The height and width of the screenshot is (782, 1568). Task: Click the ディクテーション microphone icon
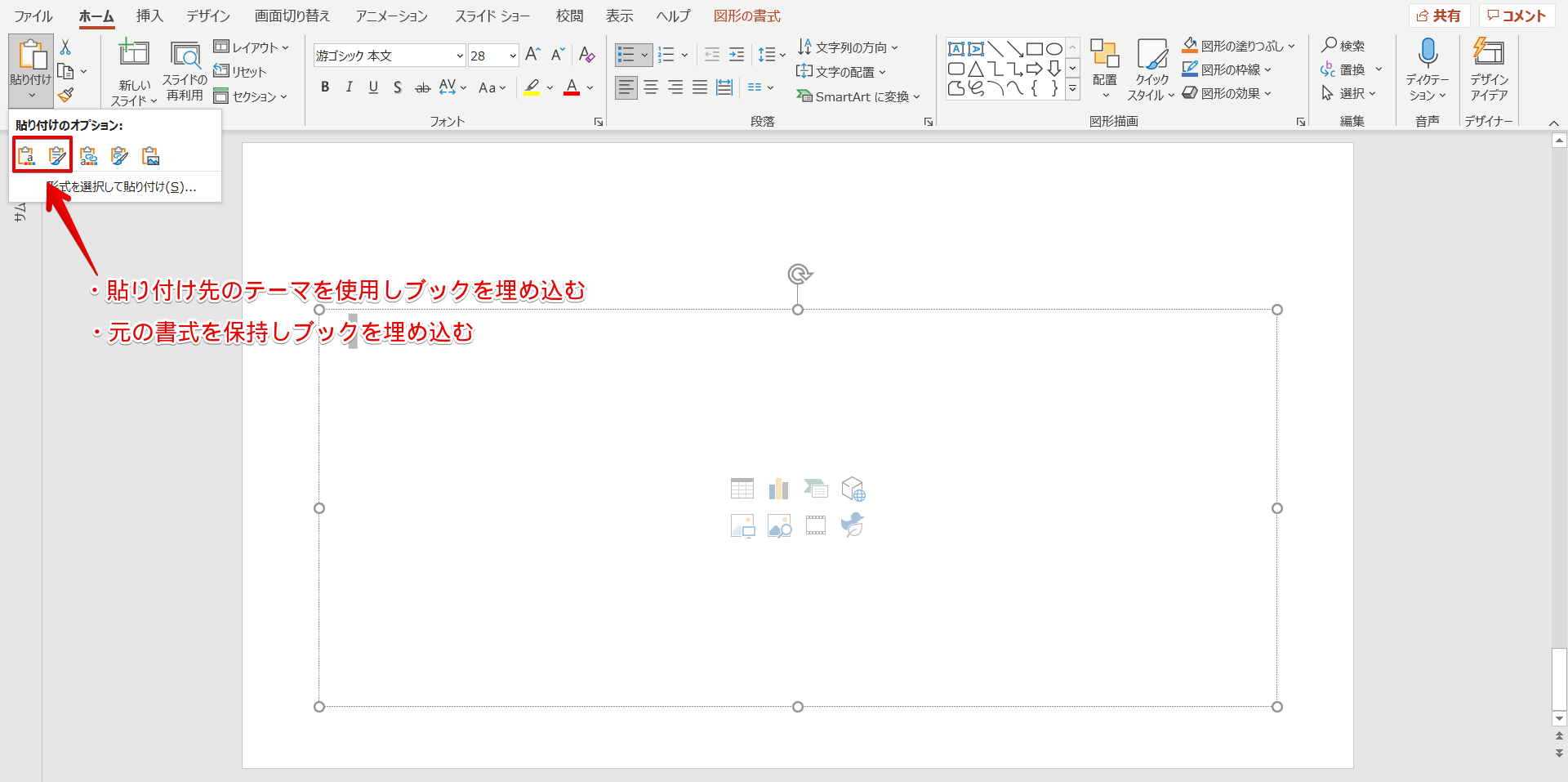click(1428, 53)
